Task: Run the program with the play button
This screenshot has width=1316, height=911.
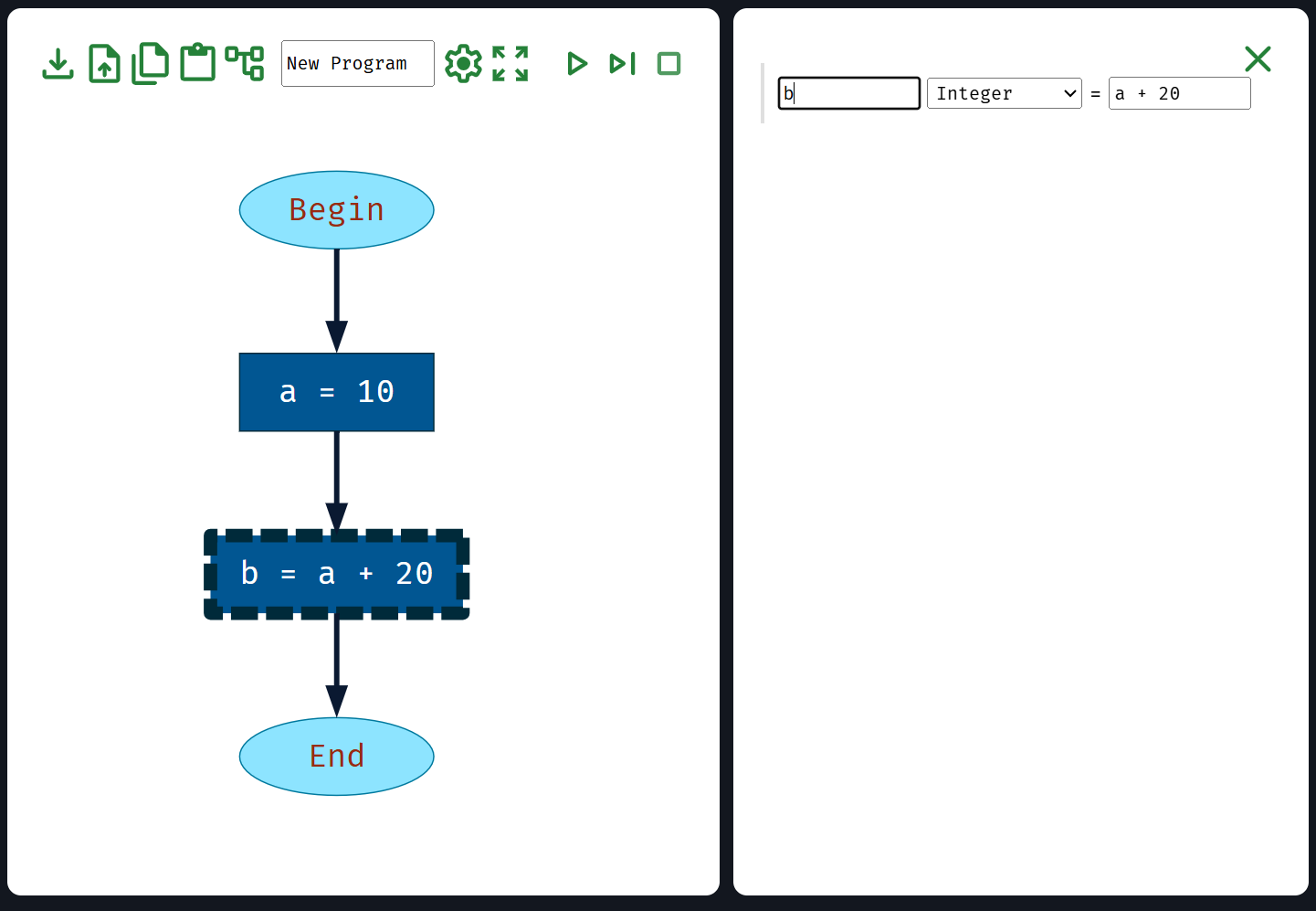Action: 576,64
